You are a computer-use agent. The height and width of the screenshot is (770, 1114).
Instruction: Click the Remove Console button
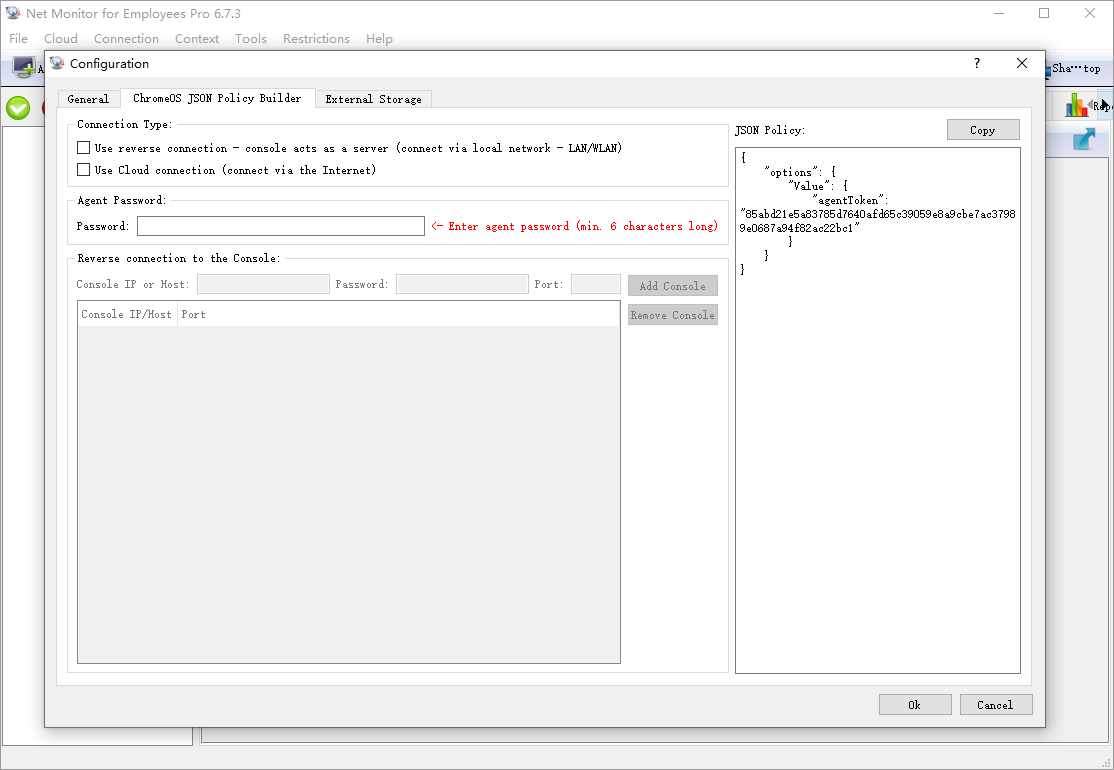[673, 315]
